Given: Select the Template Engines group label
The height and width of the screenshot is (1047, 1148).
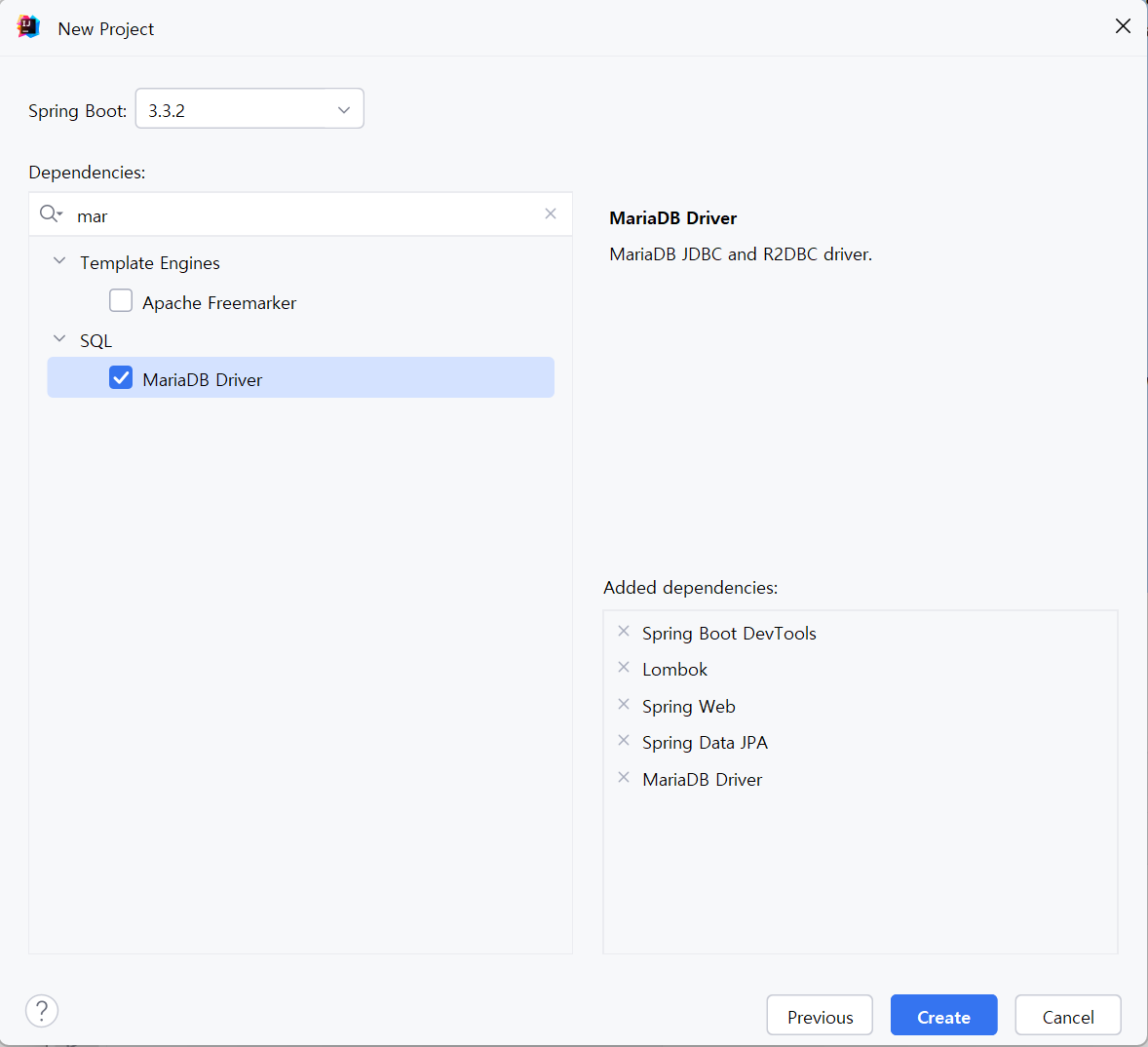Looking at the screenshot, I should point(150,263).
